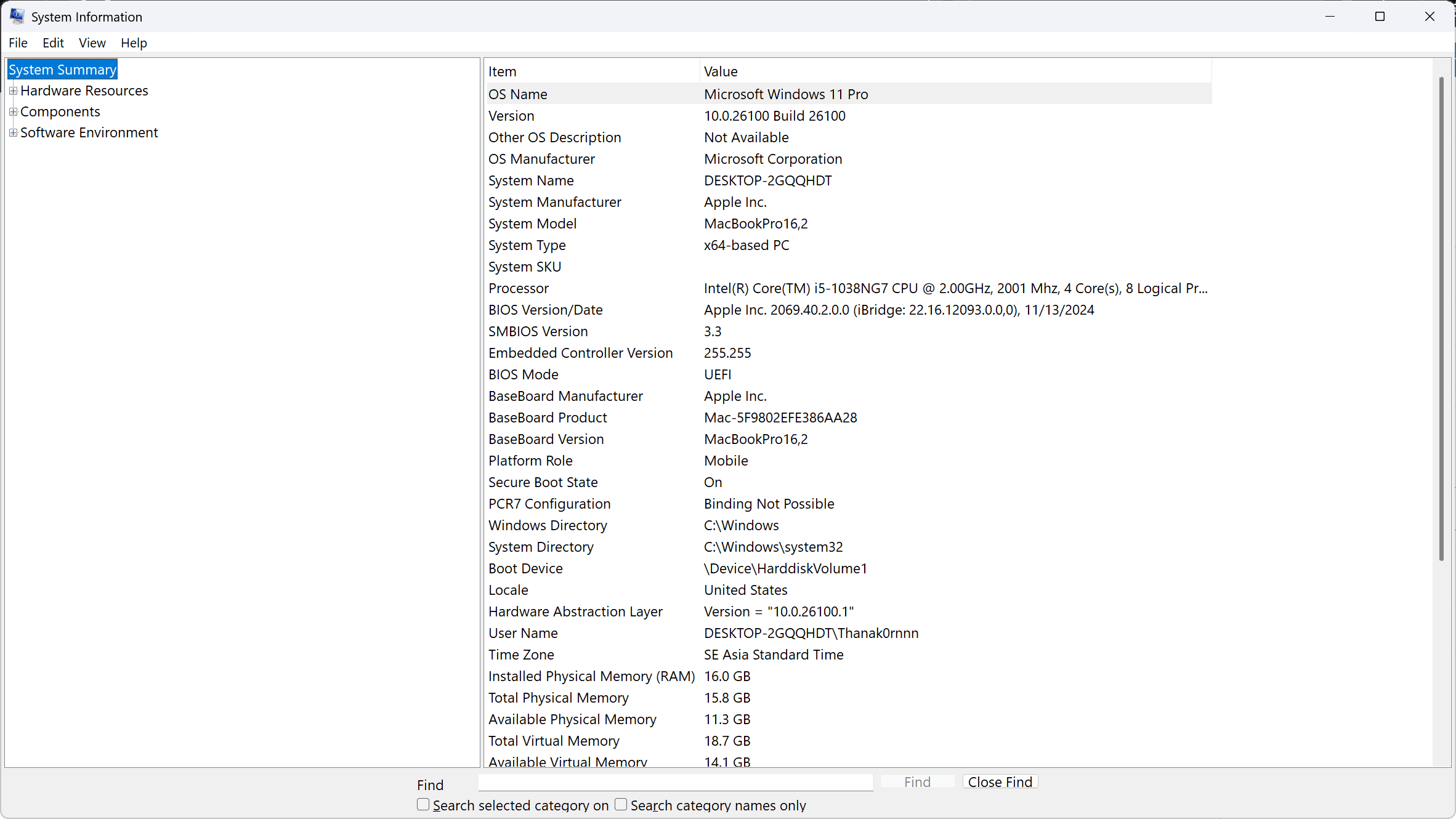The image size is (1456, 819).
Task: Click the Find button
Action: [x=917, y=782]
